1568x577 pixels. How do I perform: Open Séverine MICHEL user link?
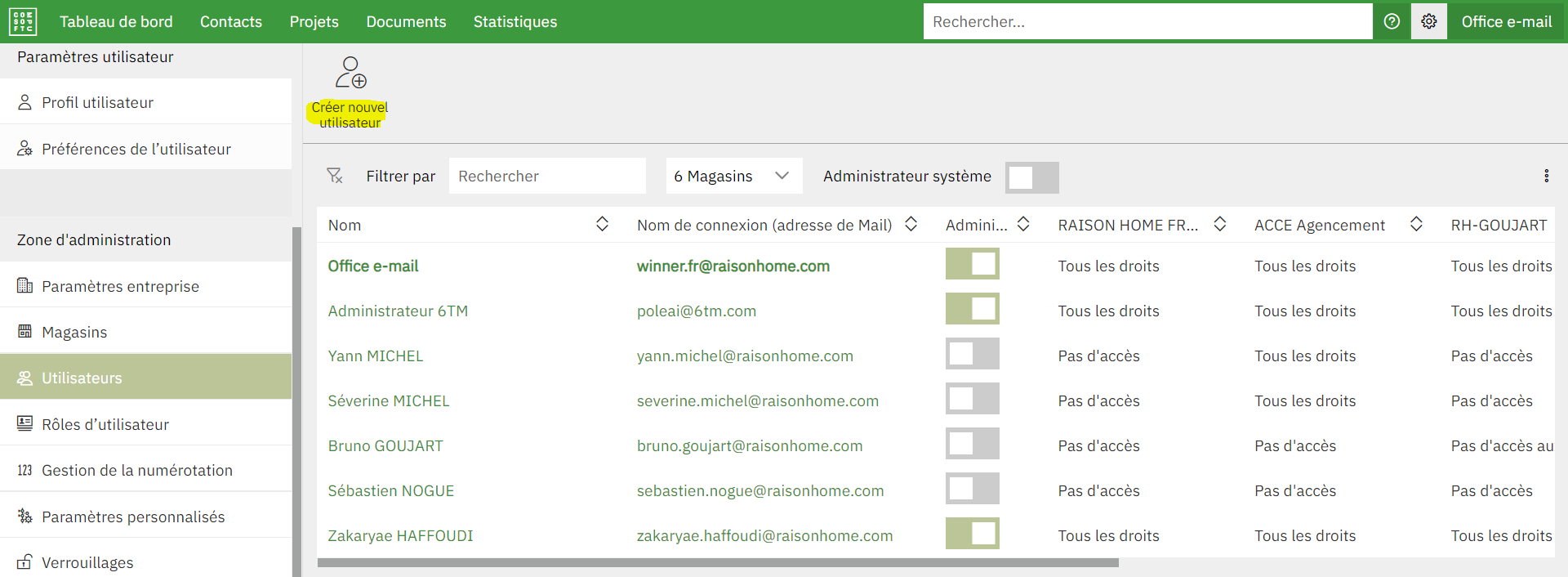389,401
